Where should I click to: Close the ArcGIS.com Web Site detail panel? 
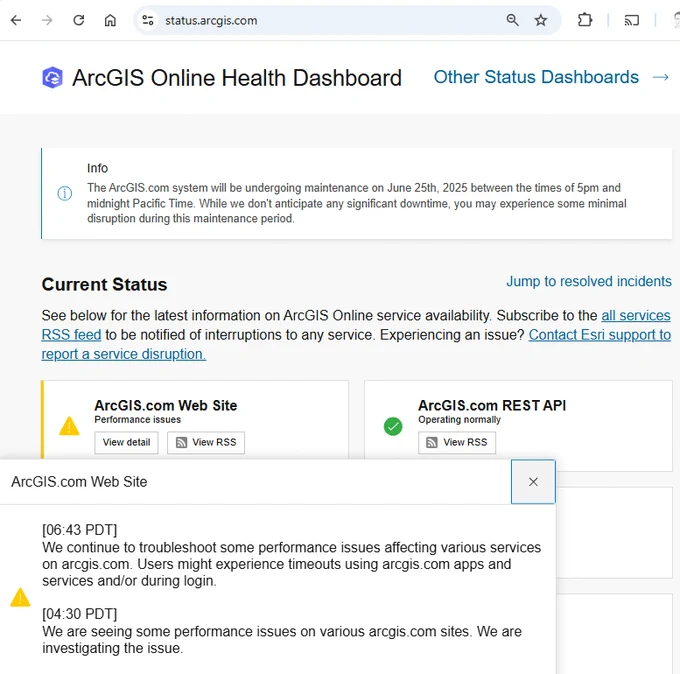tap(533, 482)
